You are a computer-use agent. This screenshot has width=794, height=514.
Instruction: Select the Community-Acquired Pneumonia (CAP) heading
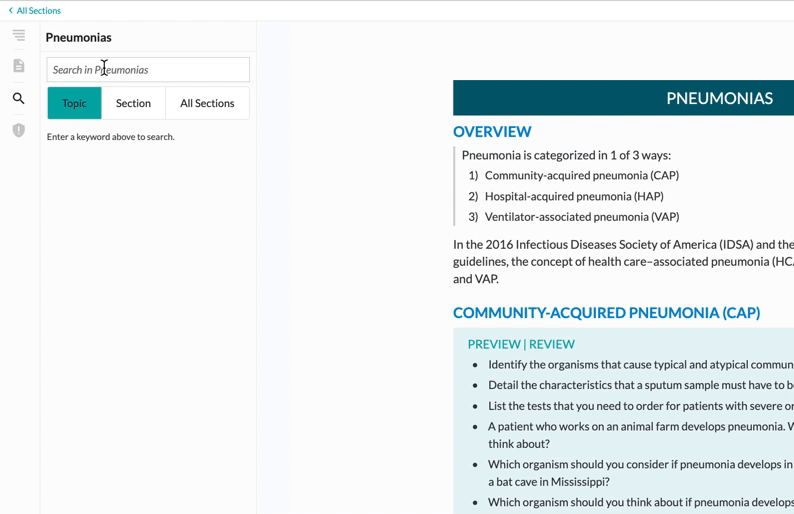coord(607,312)
